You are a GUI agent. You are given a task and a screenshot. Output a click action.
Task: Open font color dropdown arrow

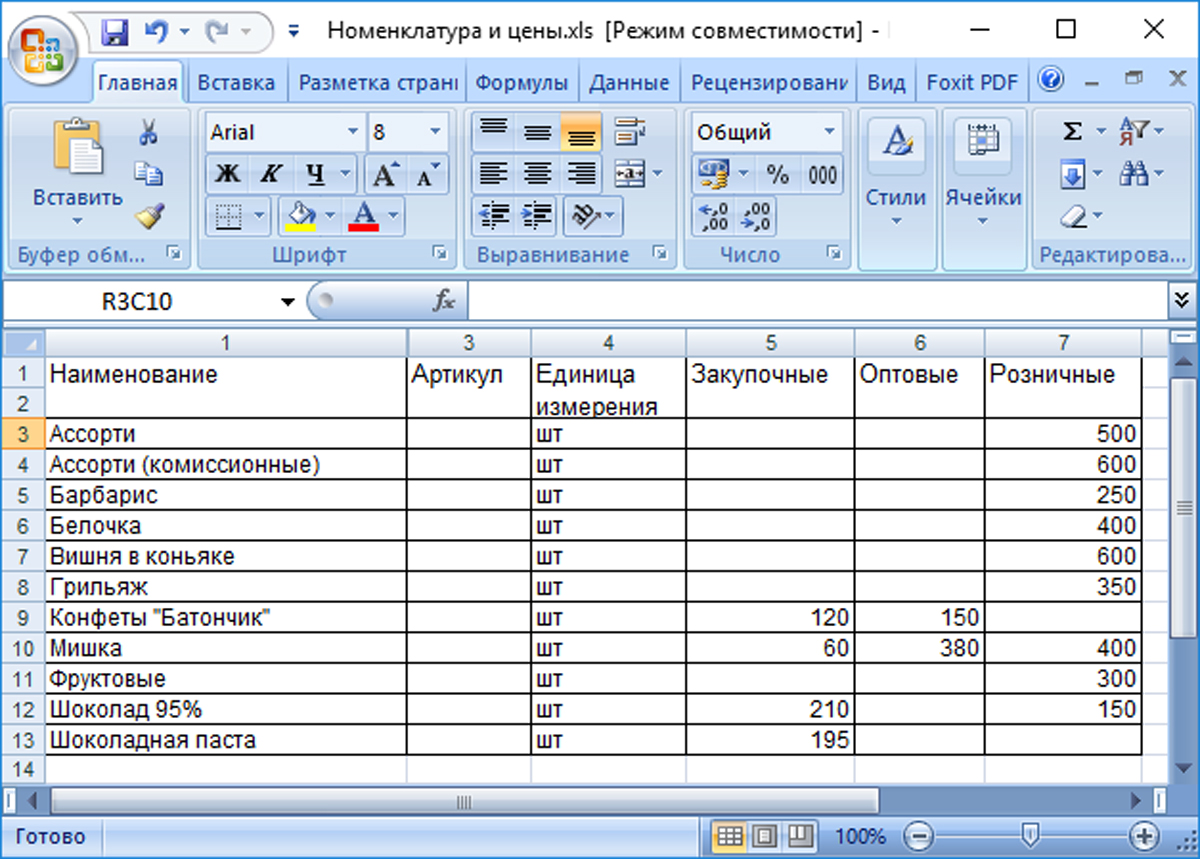point(393,215)
